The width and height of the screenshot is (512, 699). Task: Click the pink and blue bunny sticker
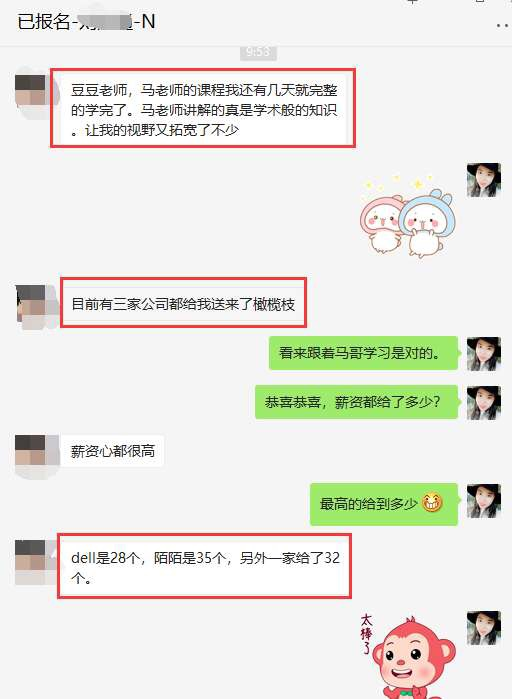click(x=407, y=217)
